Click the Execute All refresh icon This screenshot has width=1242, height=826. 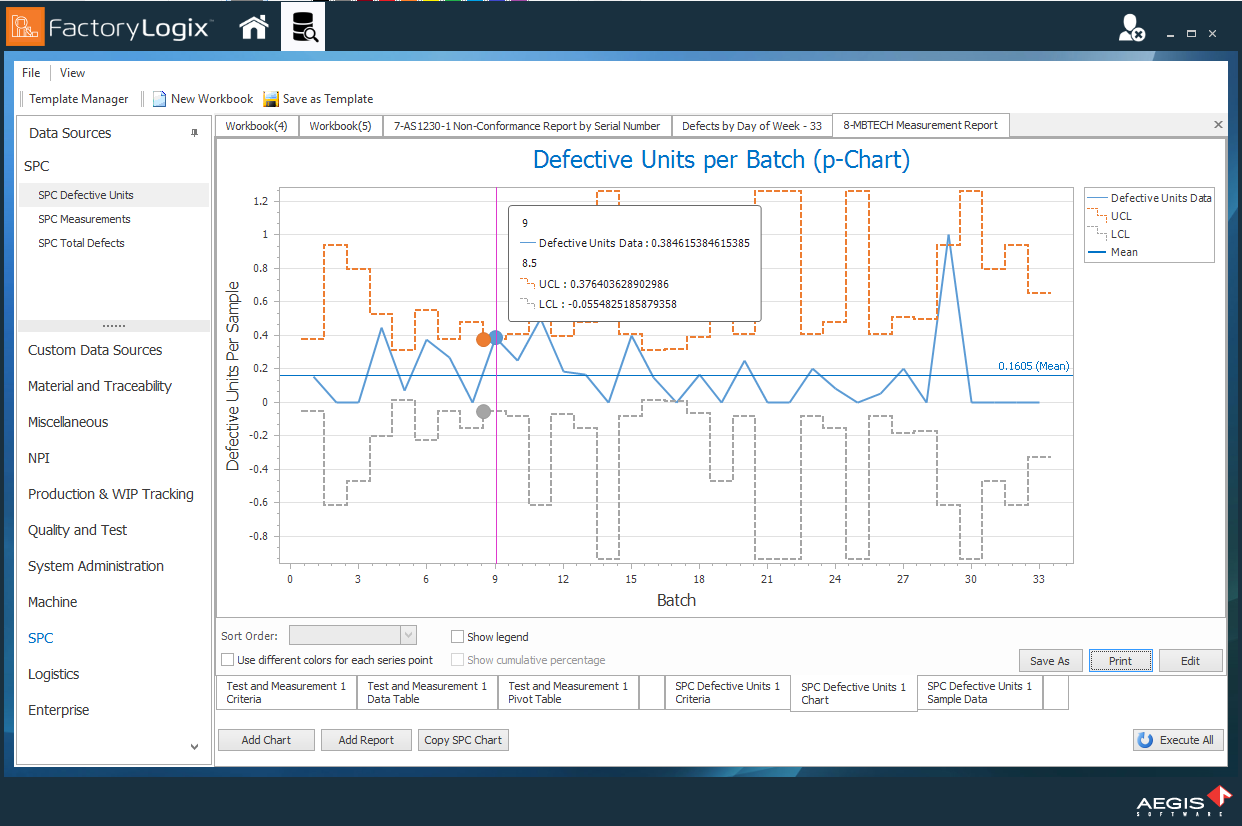pos(1145,739)
